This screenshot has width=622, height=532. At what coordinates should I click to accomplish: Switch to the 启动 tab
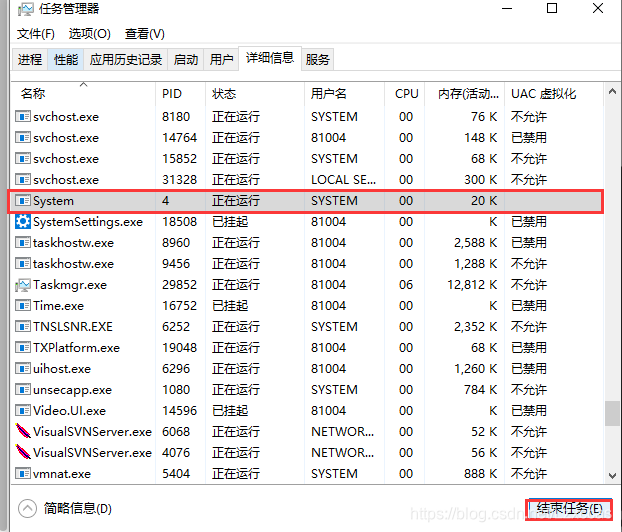click(186, 60)
